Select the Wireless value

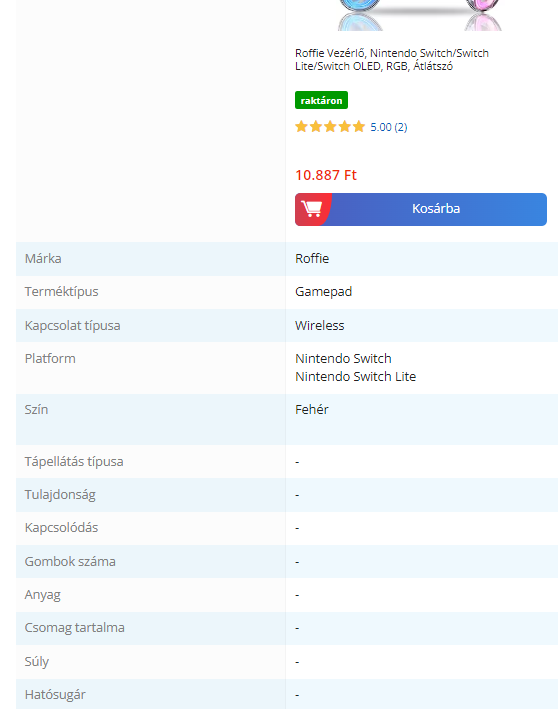320,326
